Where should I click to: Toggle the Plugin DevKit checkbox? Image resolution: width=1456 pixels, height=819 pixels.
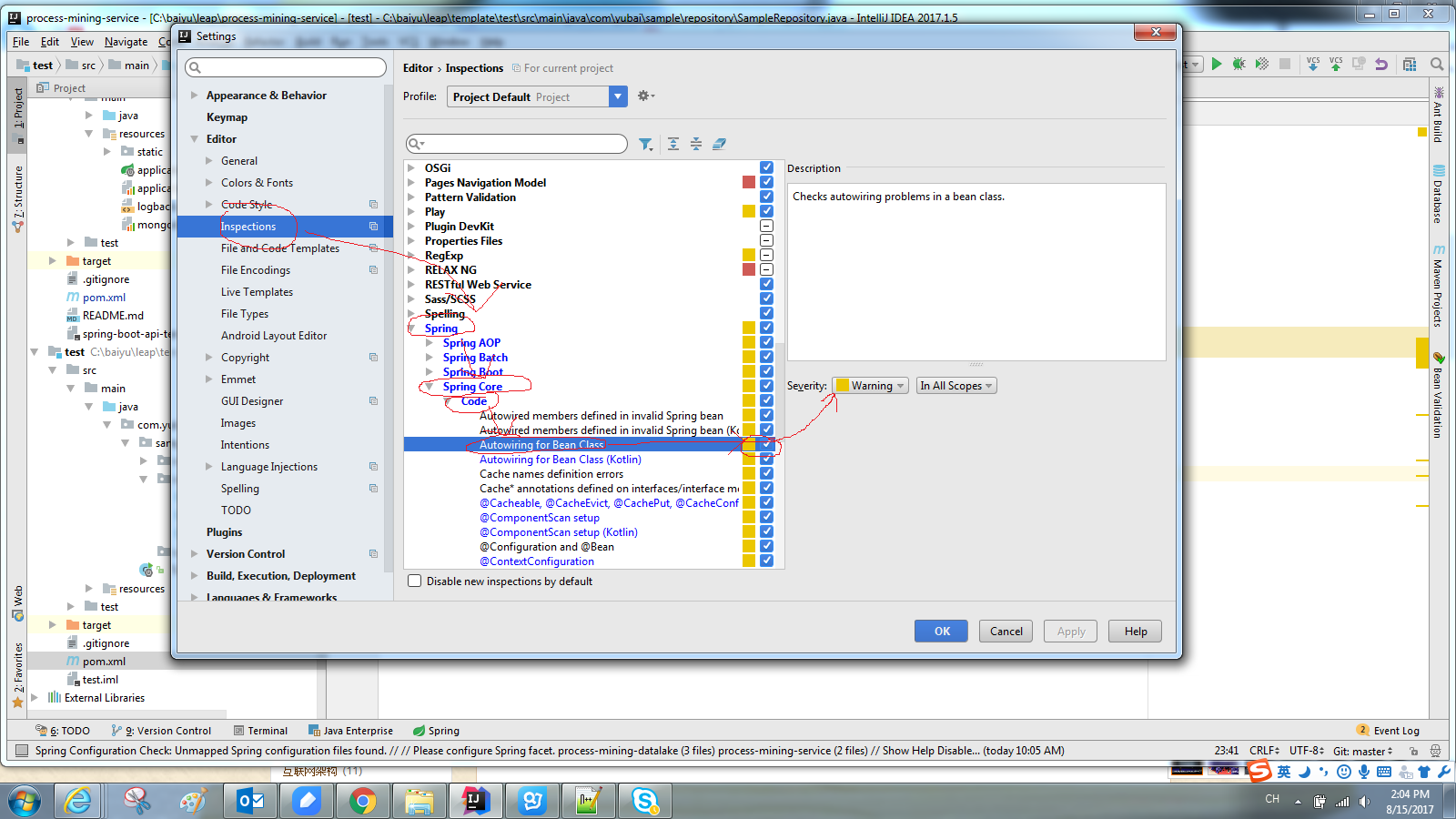(766, 226)
